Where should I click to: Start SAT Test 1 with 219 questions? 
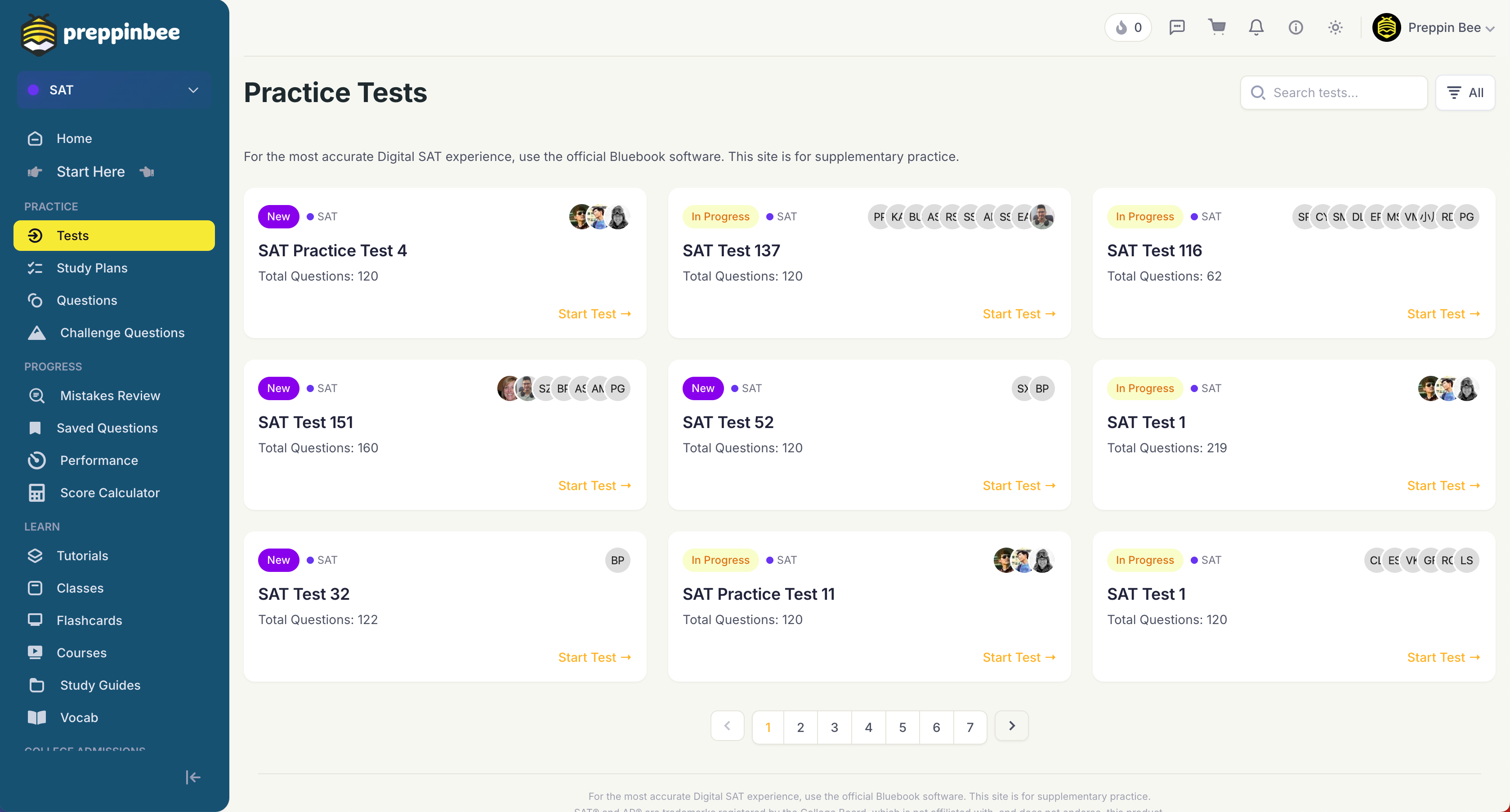(1443, 486)
